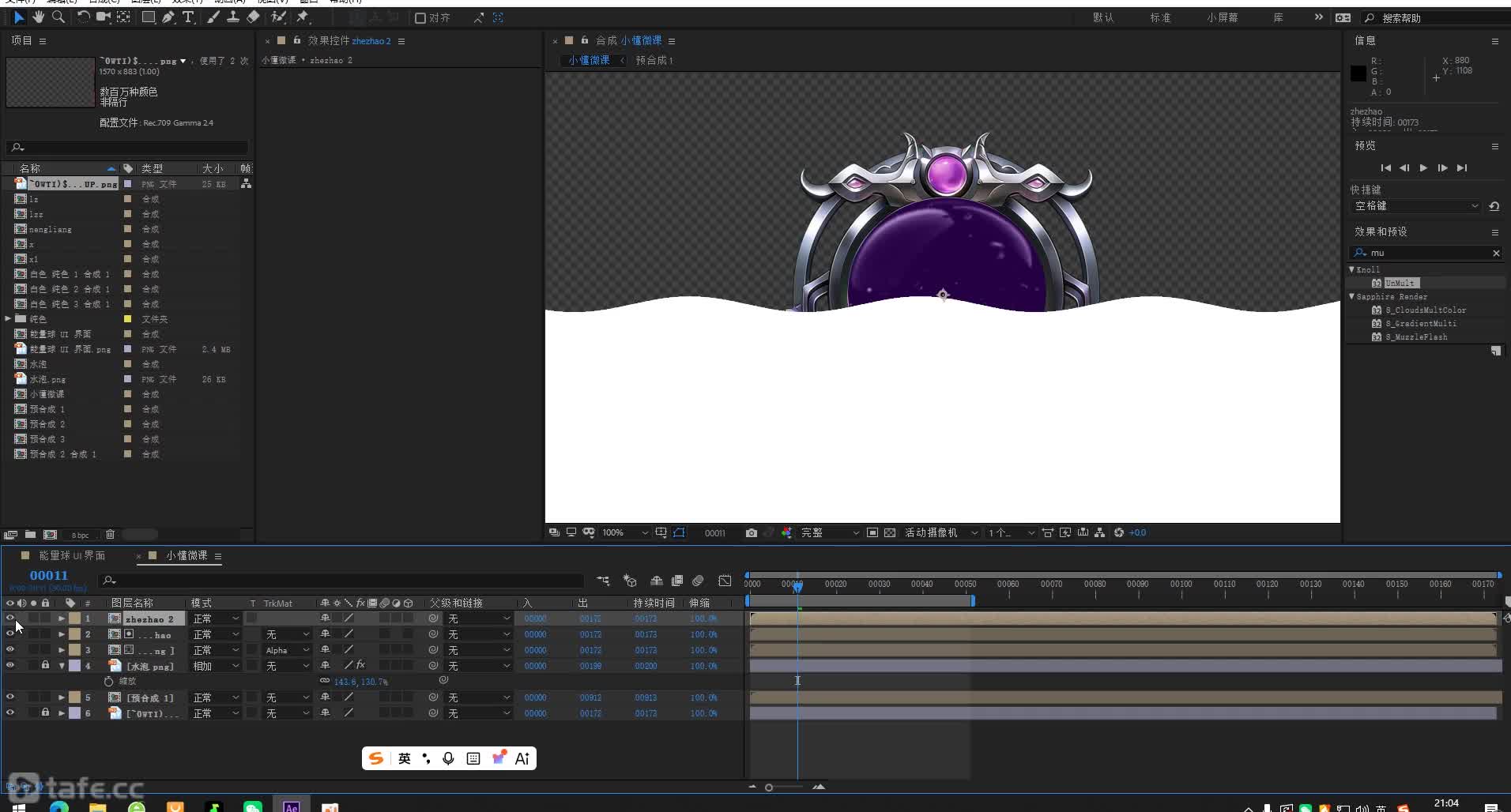Select the Pen tool

168,17
